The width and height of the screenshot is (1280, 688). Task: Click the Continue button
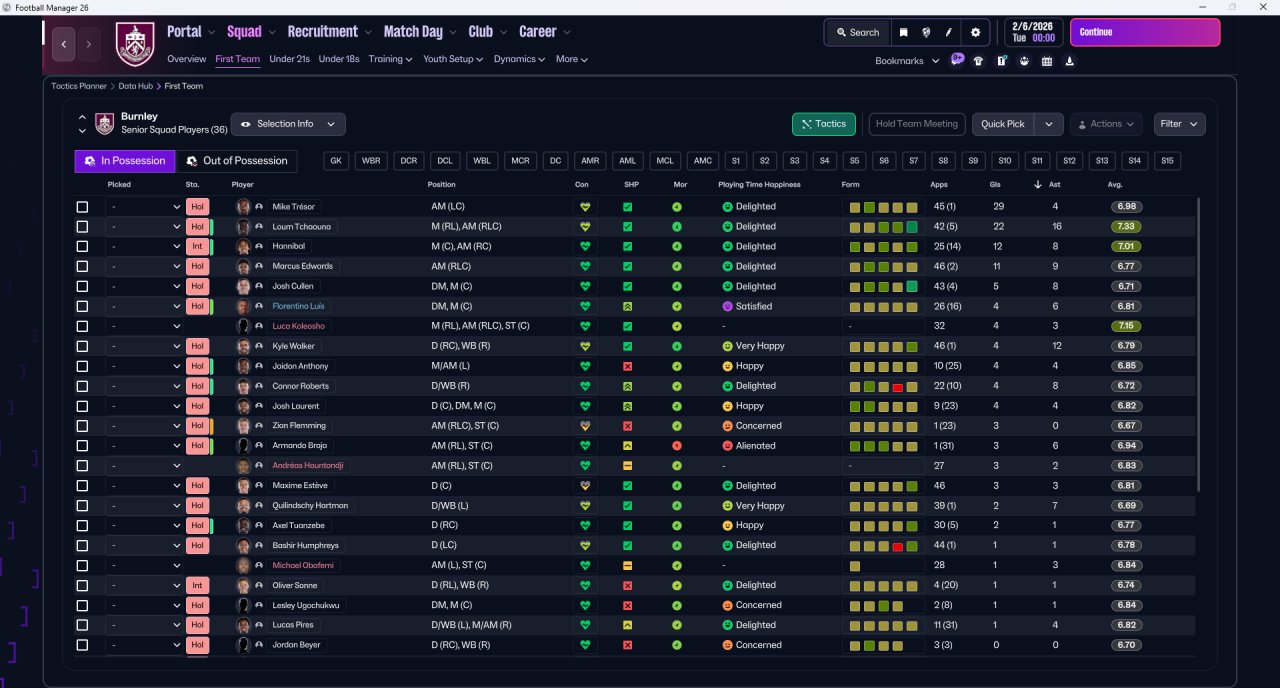point(1145,32)
